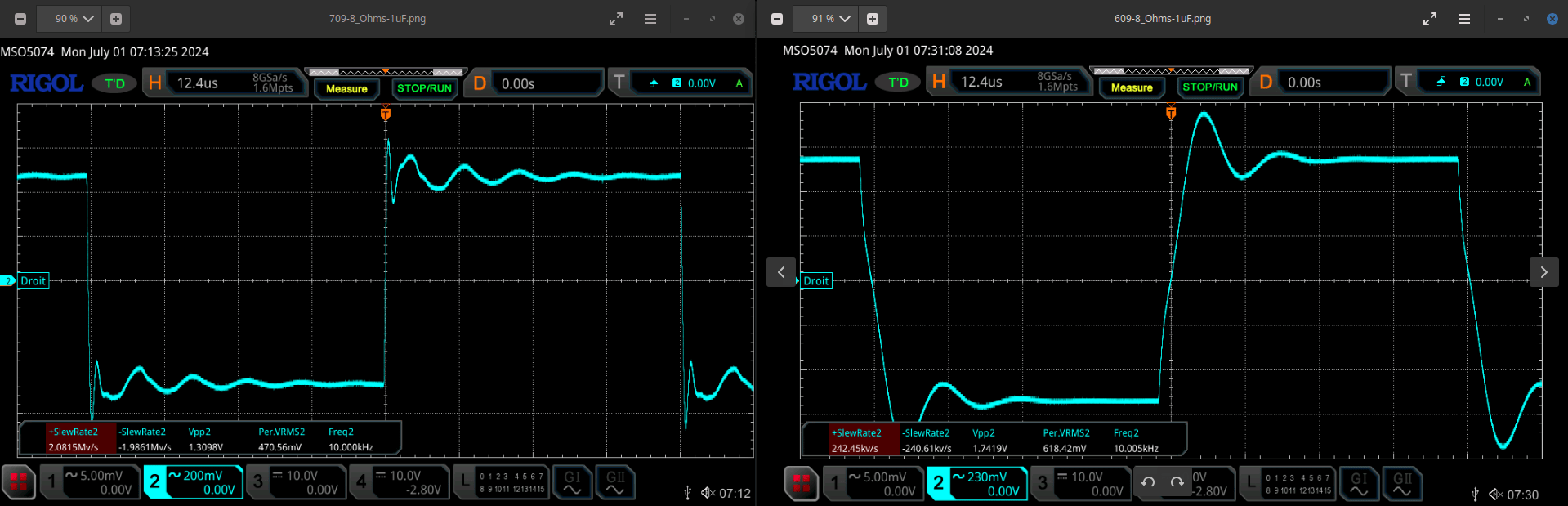Click the -240.61kv/s slew rate value
The height and width of the screenshot is (506, 1568).
(x=927, y=448)
